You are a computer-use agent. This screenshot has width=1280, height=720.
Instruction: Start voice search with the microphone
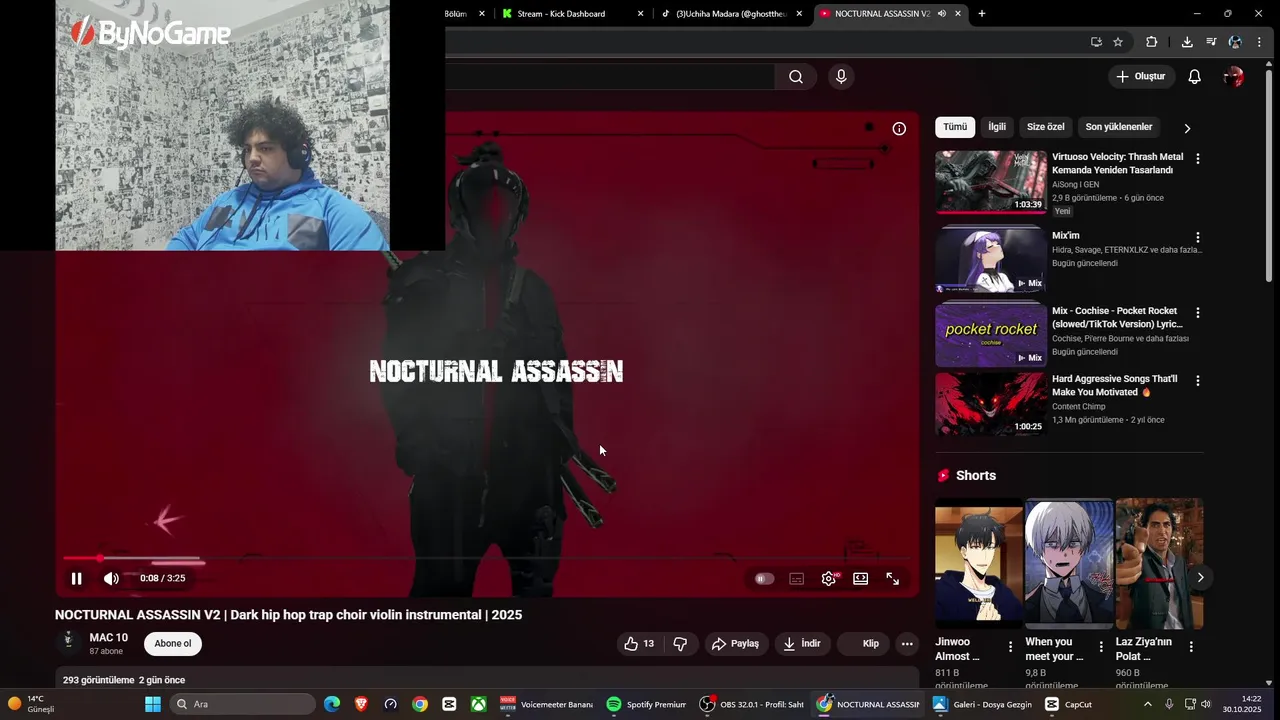(x=841, y=77)
